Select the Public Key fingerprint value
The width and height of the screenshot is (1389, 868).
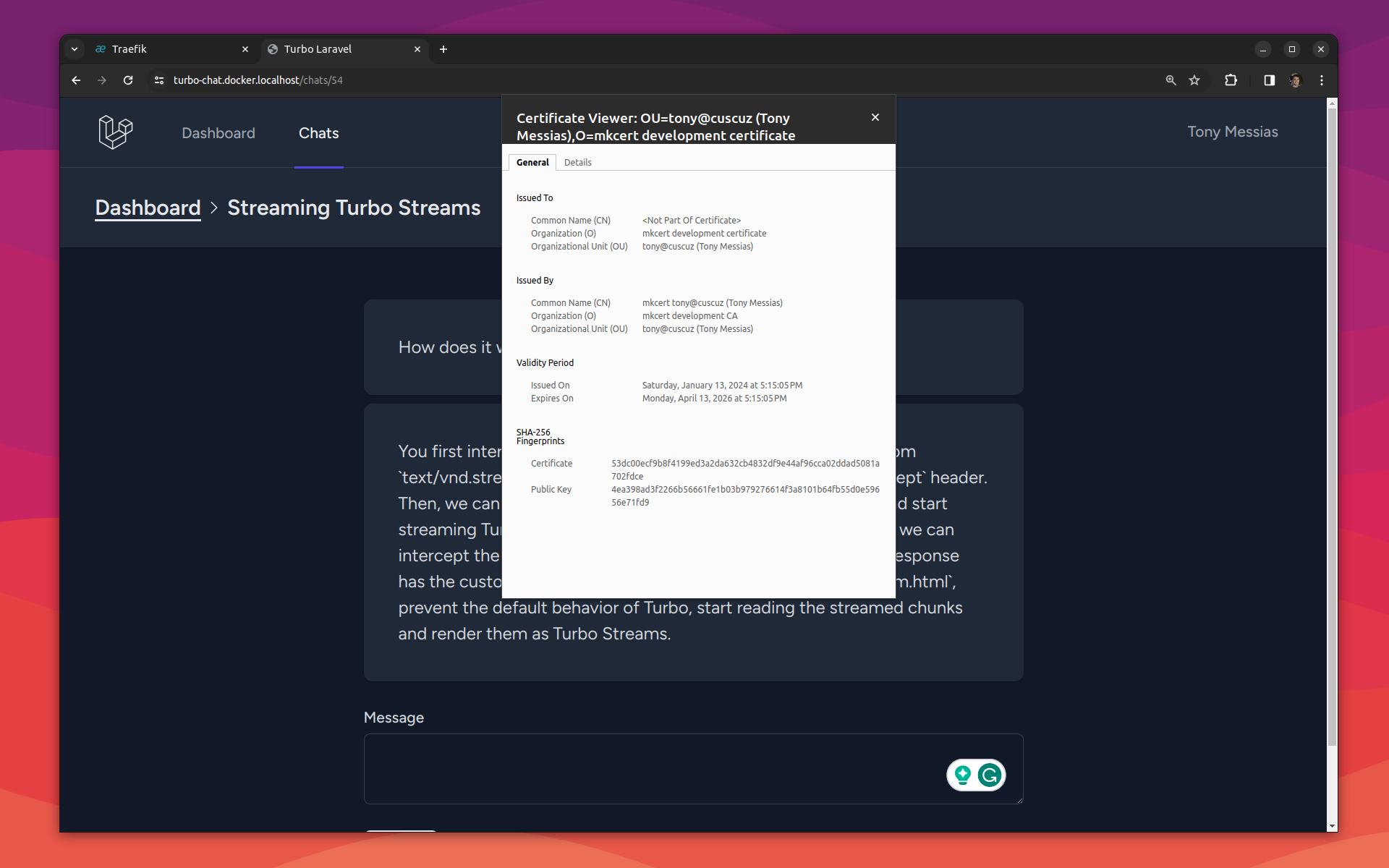coord(745,496)
